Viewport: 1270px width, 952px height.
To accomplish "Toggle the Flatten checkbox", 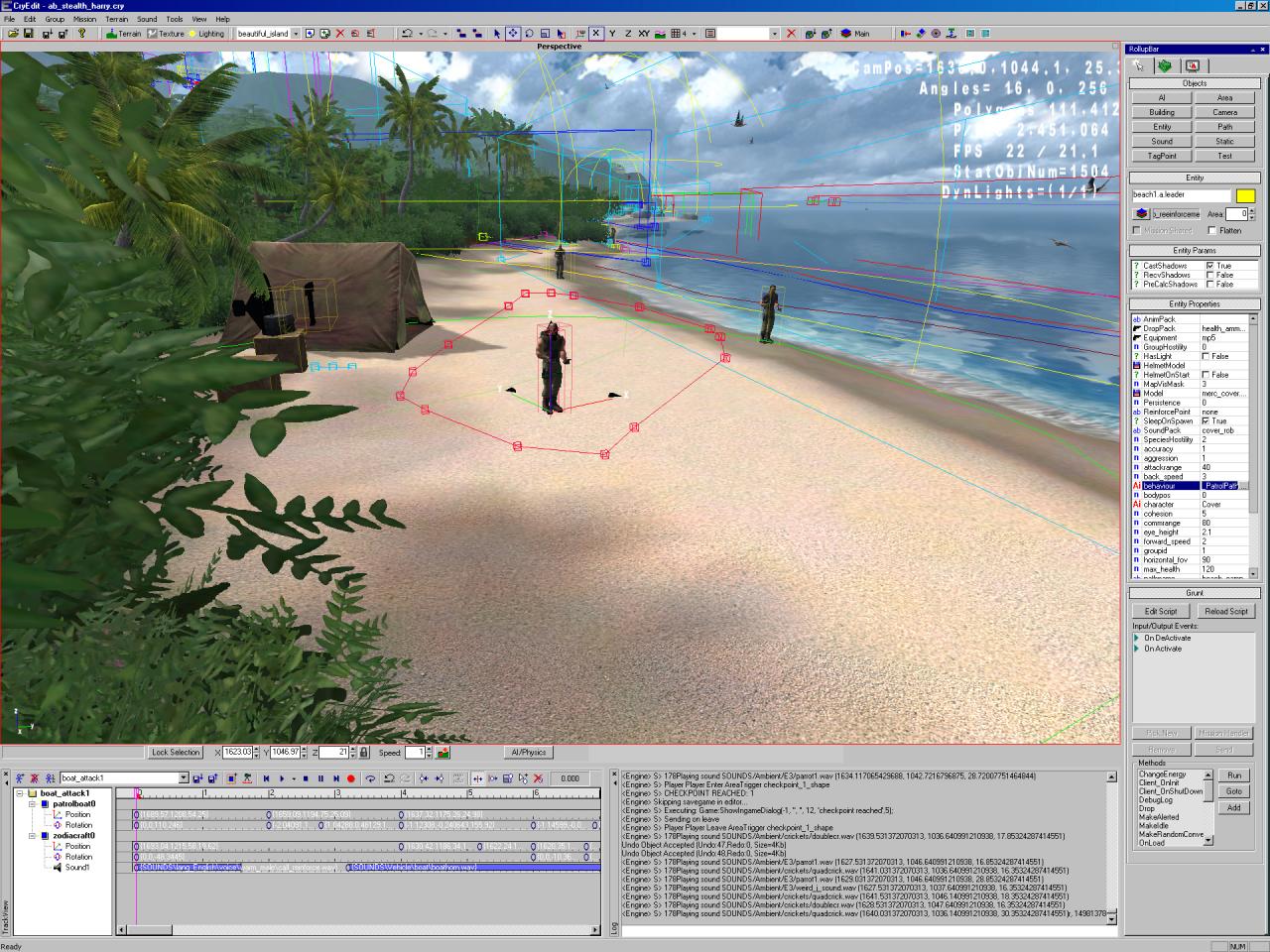I will point(1212,230).
